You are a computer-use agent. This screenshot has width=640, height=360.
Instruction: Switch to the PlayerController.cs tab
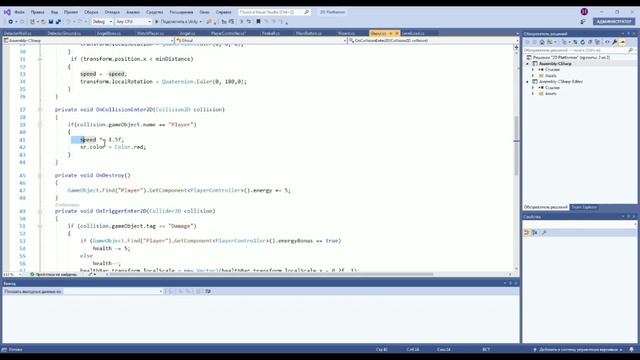tap(228, 33)
